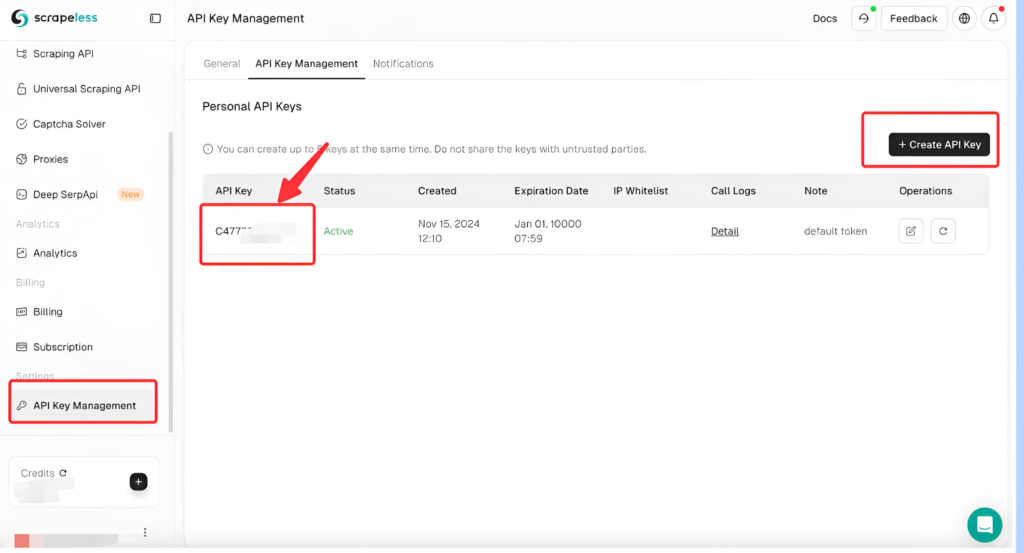Click the Universal Scraping API lock icon
This screenshot has height=553, width=1024.
pyautogui.click(x=22, y=89)
